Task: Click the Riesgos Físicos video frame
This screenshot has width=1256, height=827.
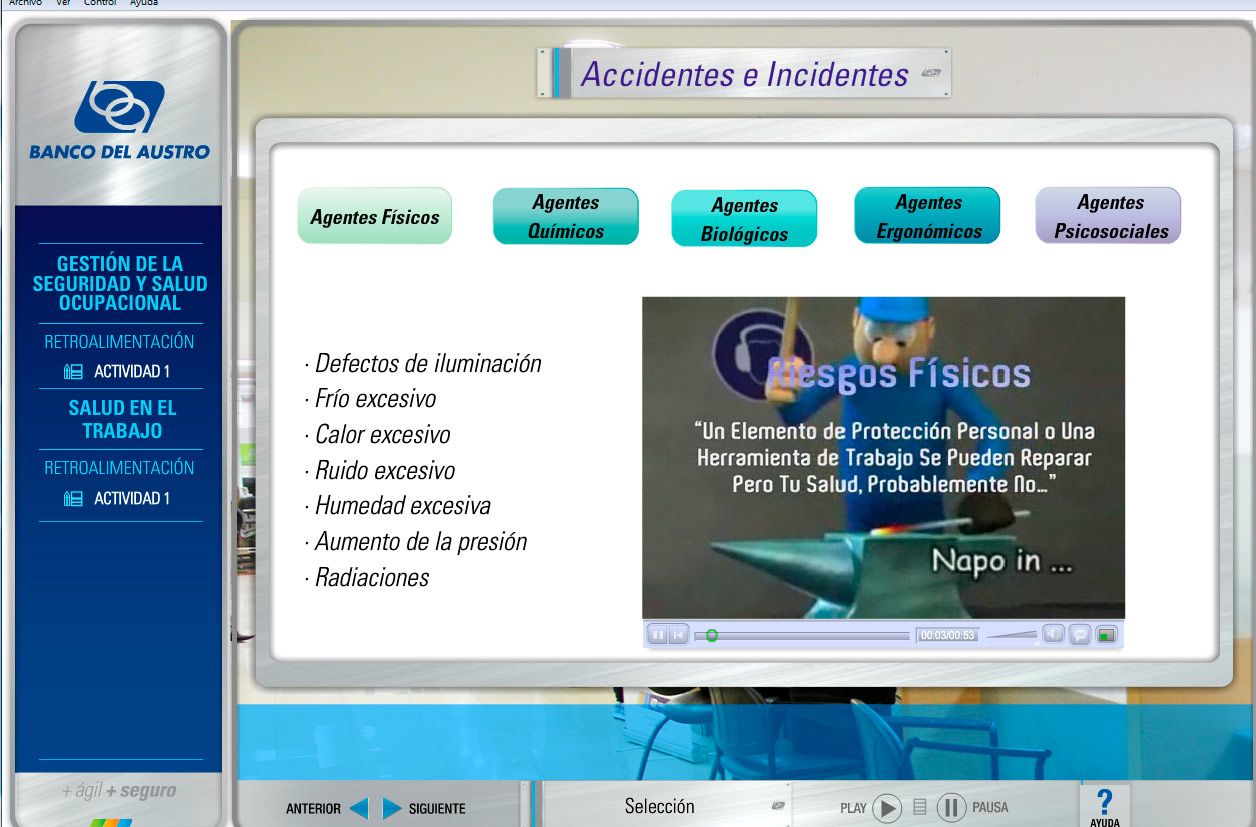Action: (x=883, y=457)
